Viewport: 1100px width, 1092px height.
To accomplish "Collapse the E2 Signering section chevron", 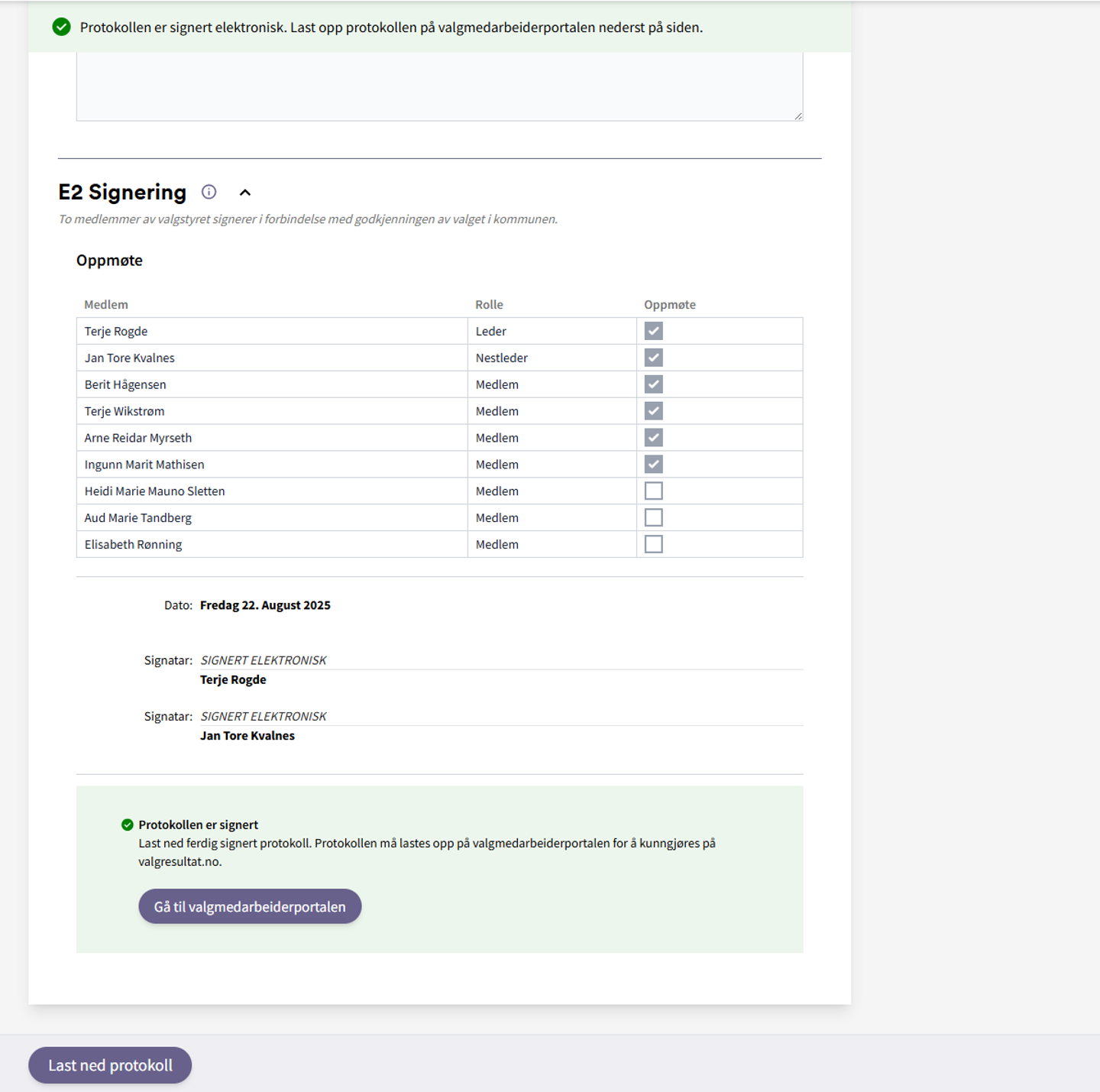I will point(245,193).
